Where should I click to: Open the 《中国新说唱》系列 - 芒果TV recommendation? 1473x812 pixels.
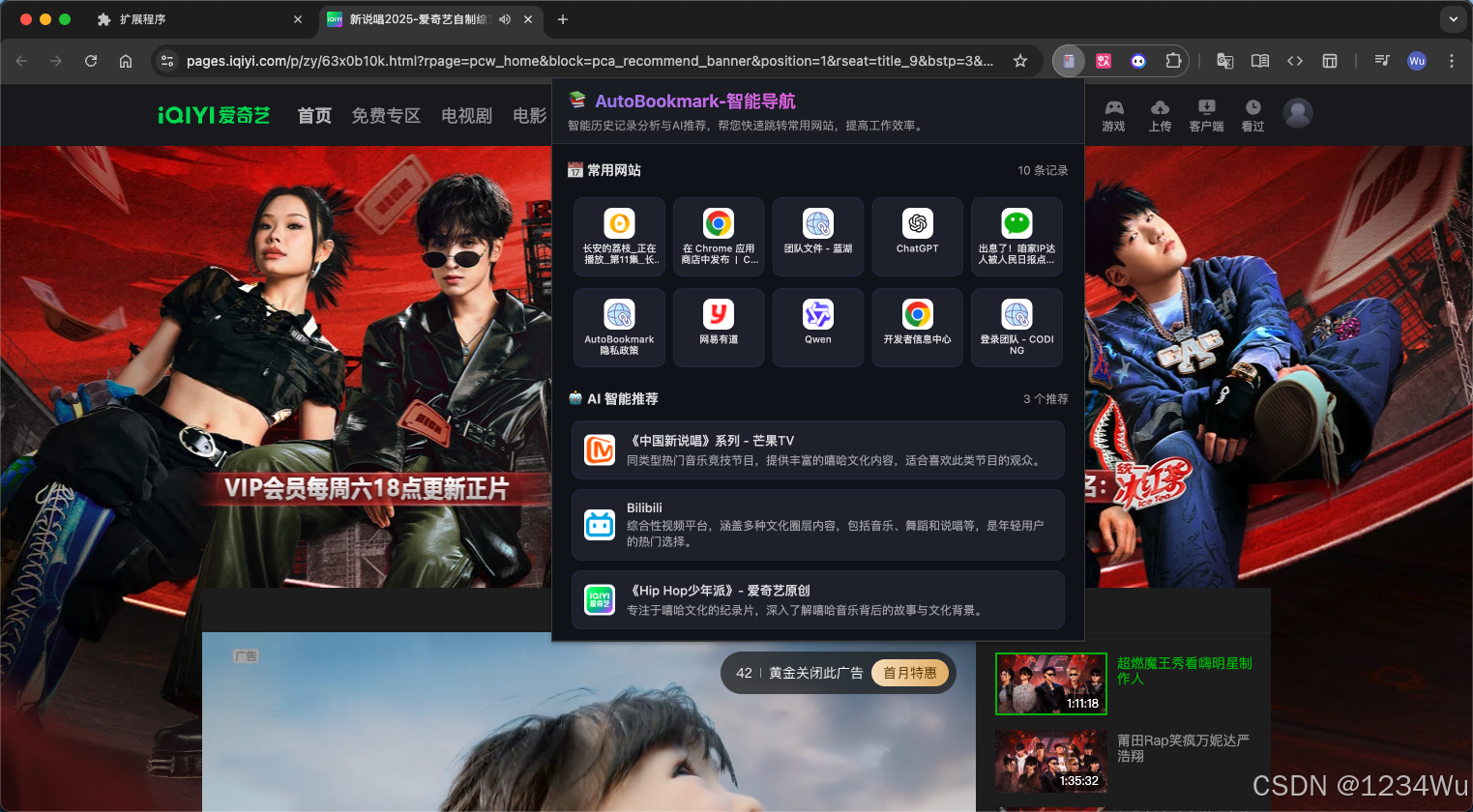818,449
